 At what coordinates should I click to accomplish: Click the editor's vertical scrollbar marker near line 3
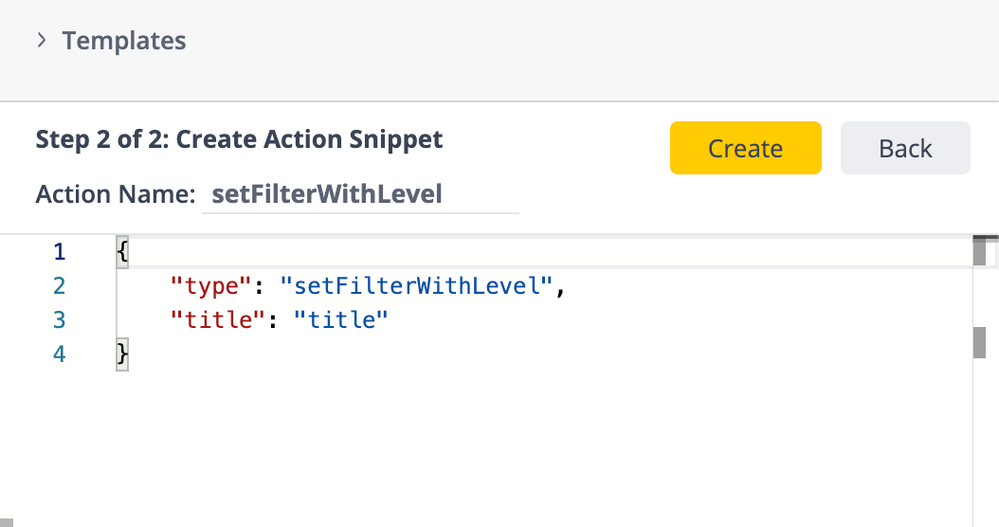click(x=980, y=341)
